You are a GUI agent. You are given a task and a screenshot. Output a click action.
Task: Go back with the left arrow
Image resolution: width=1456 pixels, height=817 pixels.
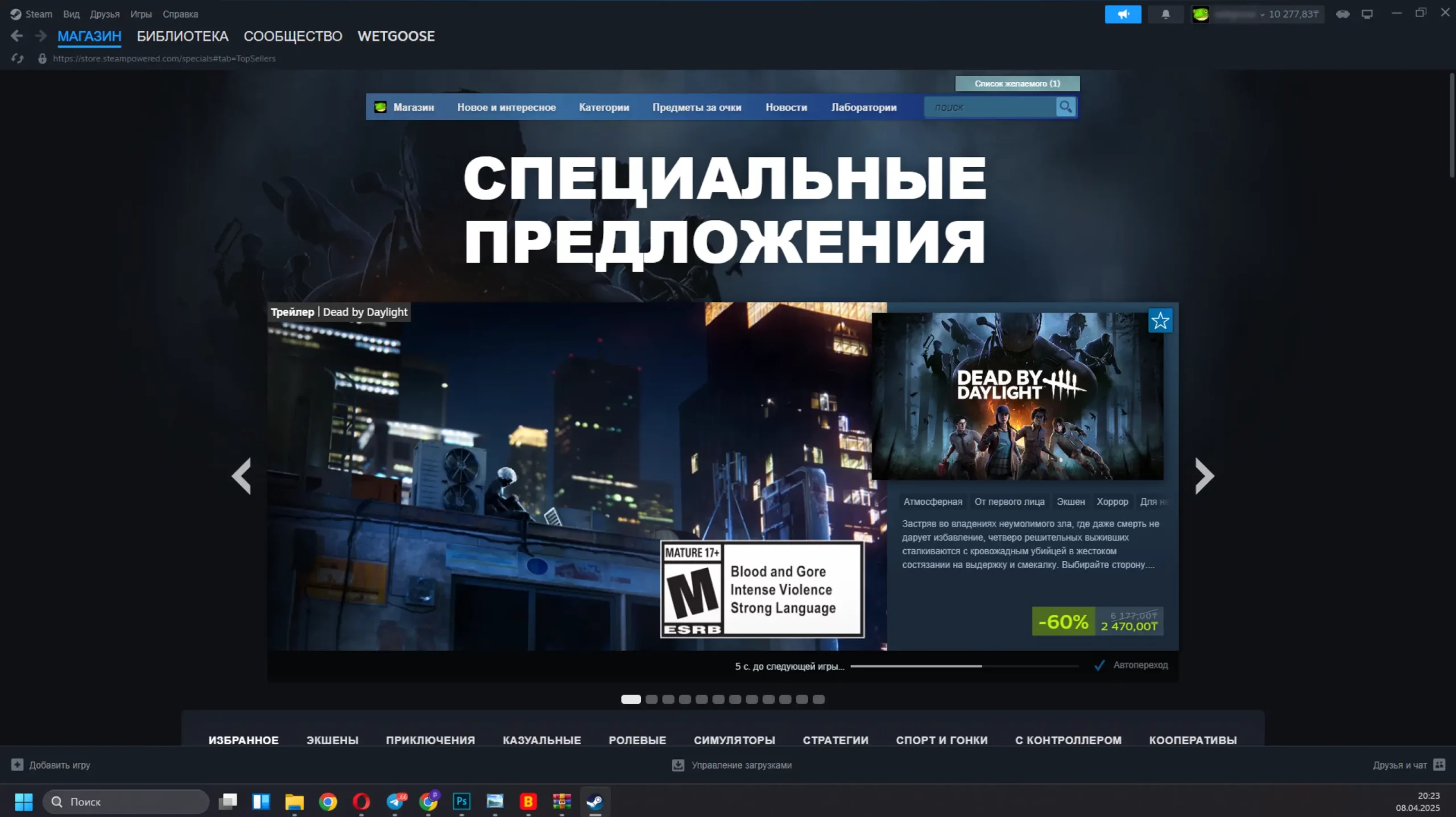pos(16,36)
